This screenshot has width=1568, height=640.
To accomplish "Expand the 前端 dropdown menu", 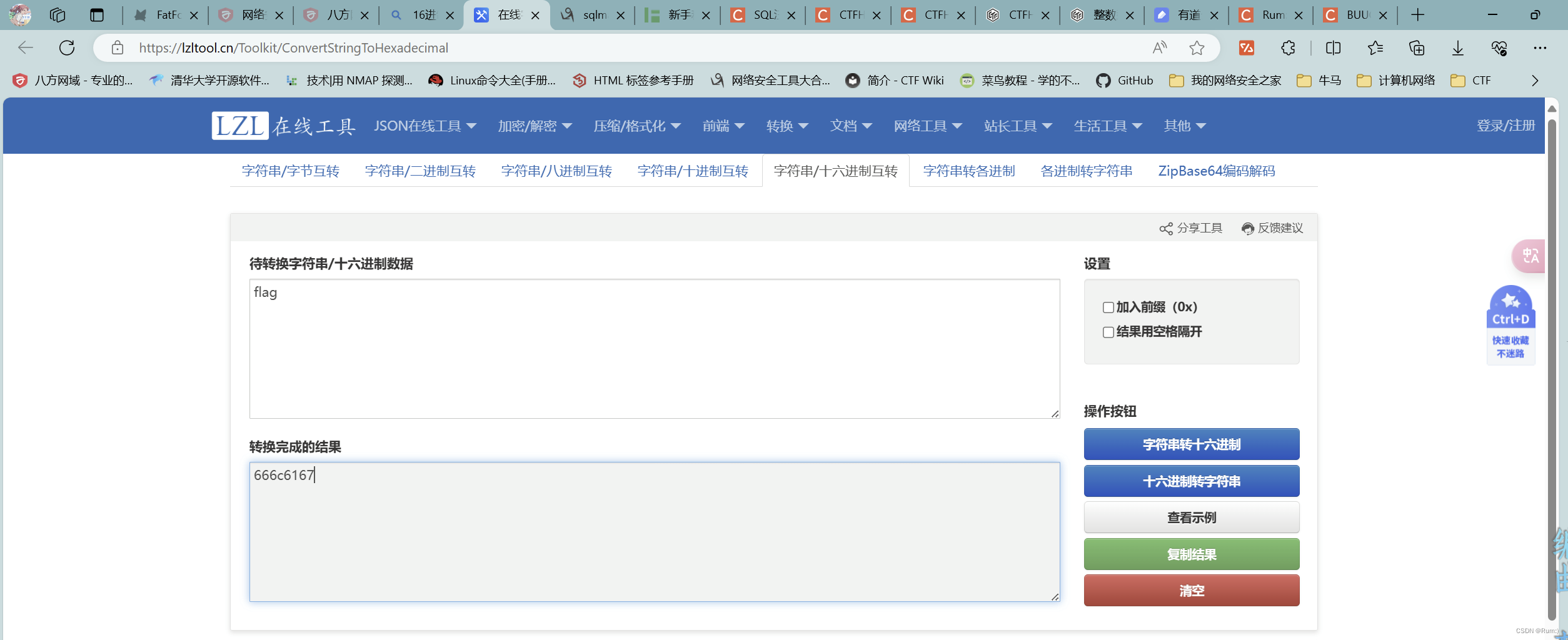I will (723, 126).
